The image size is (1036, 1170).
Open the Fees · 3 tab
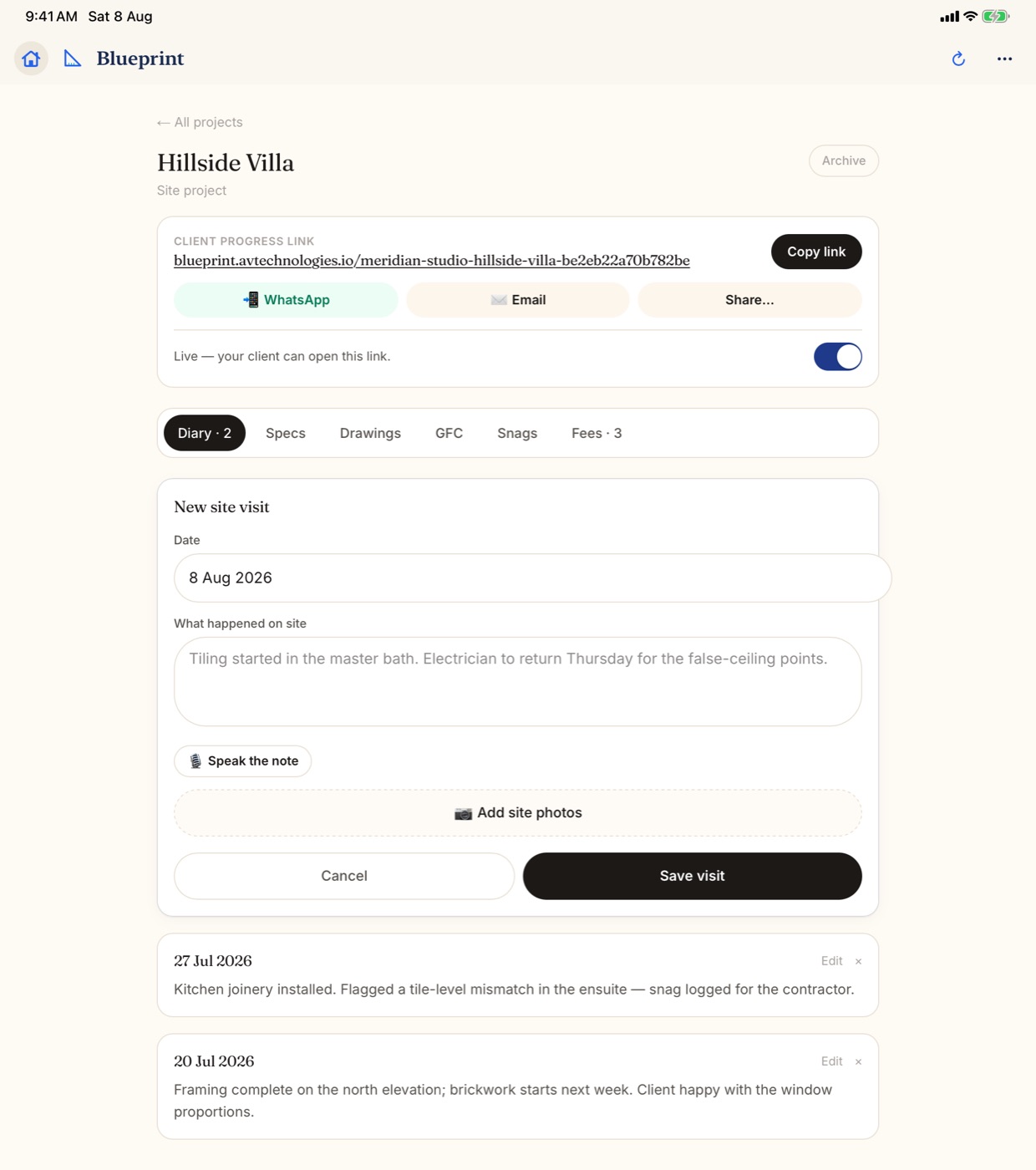pos(597,433)
